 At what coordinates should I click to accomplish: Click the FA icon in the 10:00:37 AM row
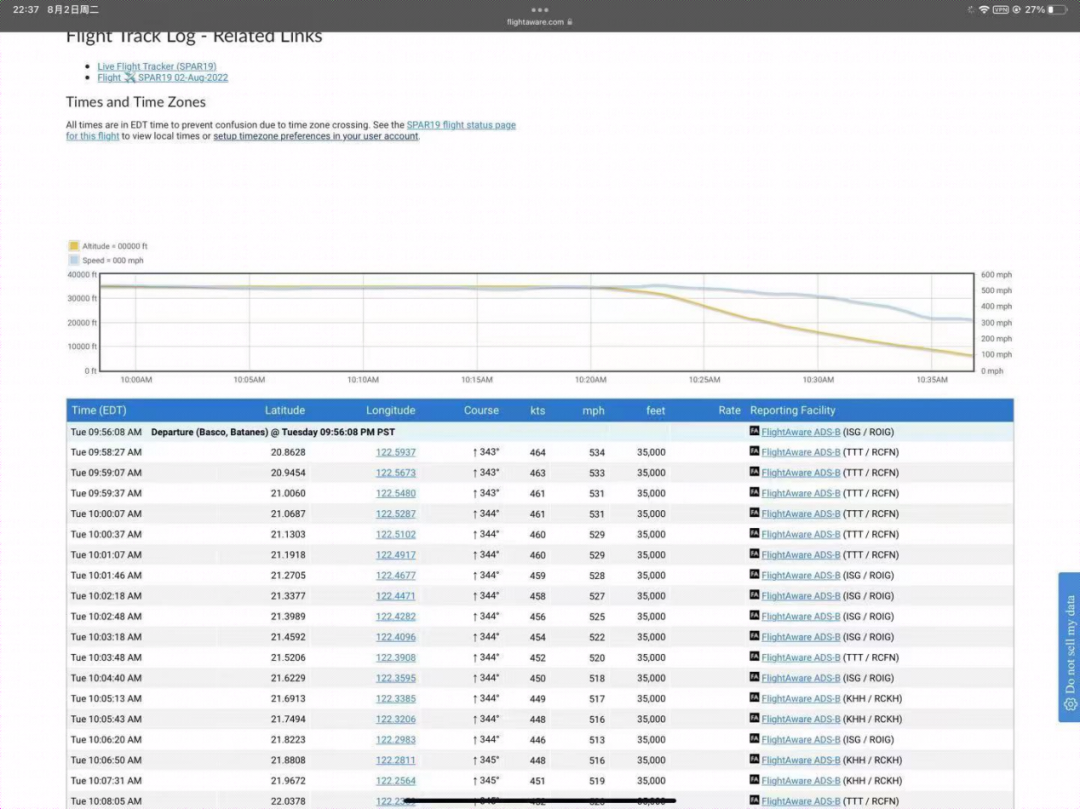point(754,534)
